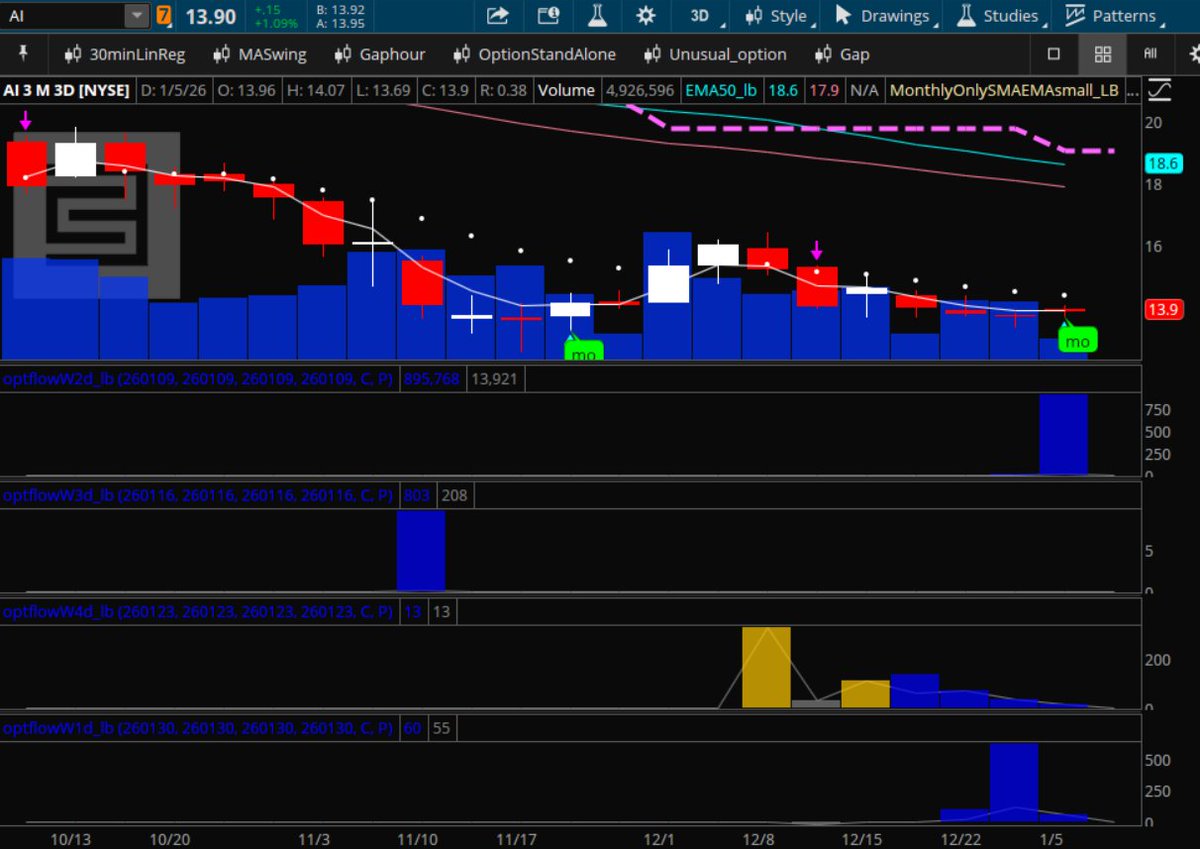Viewport: 1200px width, 849px height.
Task: Click the MonthlyOnlySMAEMAsmall_LB label
Action: pyautogui.click(x=1004, y=90)
